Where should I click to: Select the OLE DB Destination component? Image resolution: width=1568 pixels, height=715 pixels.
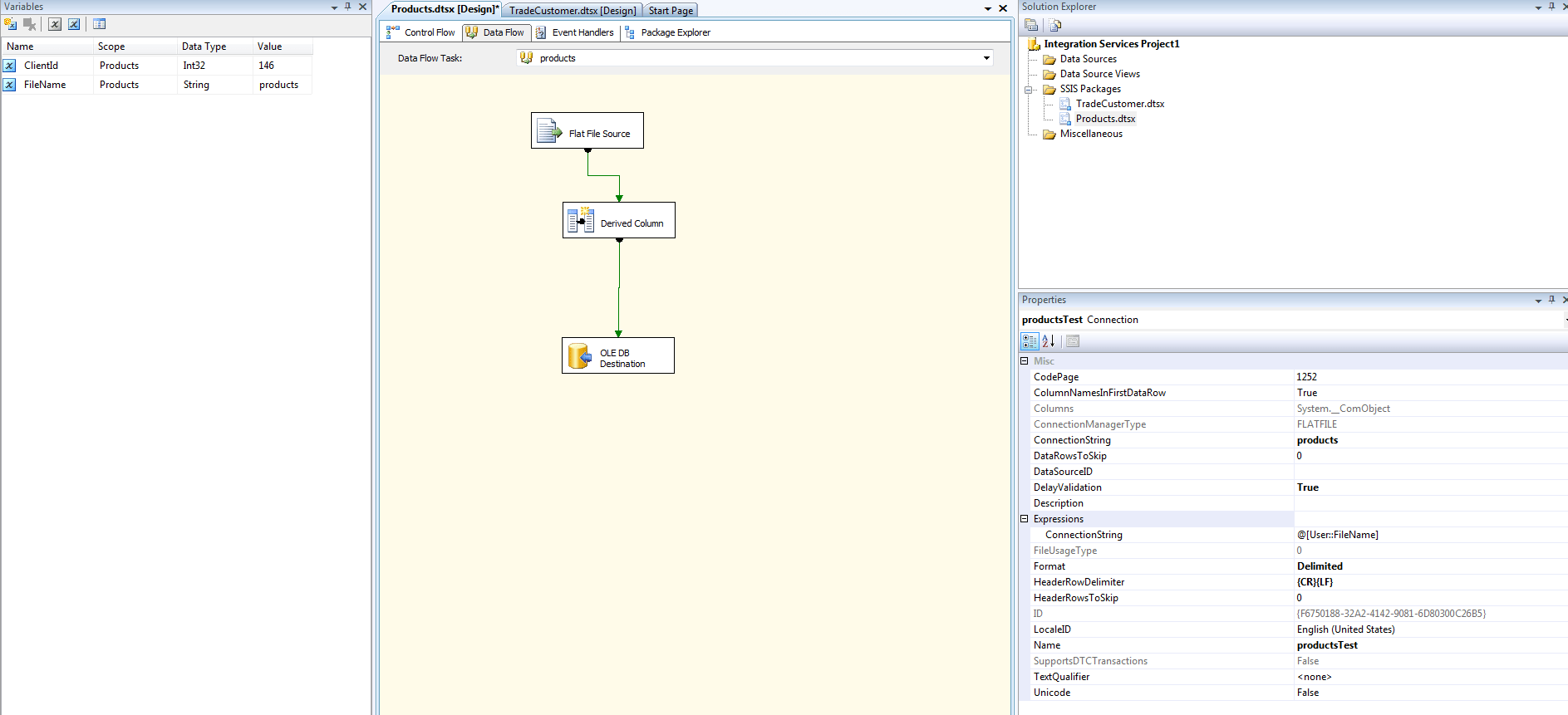point(617,356)
